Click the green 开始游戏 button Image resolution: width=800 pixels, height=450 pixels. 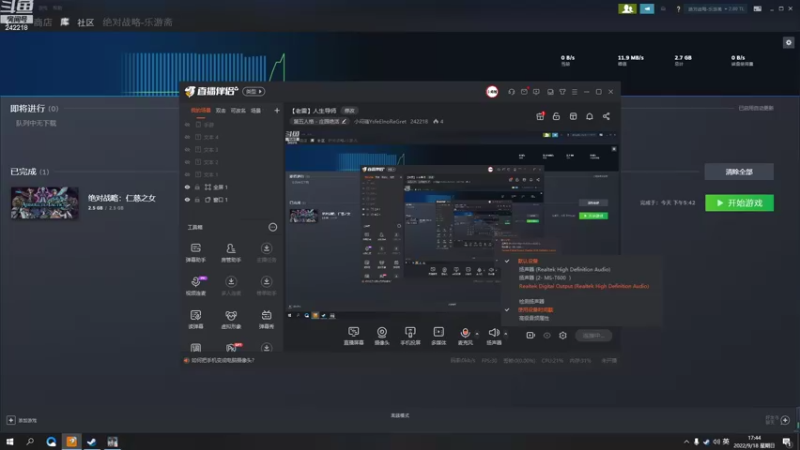pyautogui.click(x=739, y=203)
